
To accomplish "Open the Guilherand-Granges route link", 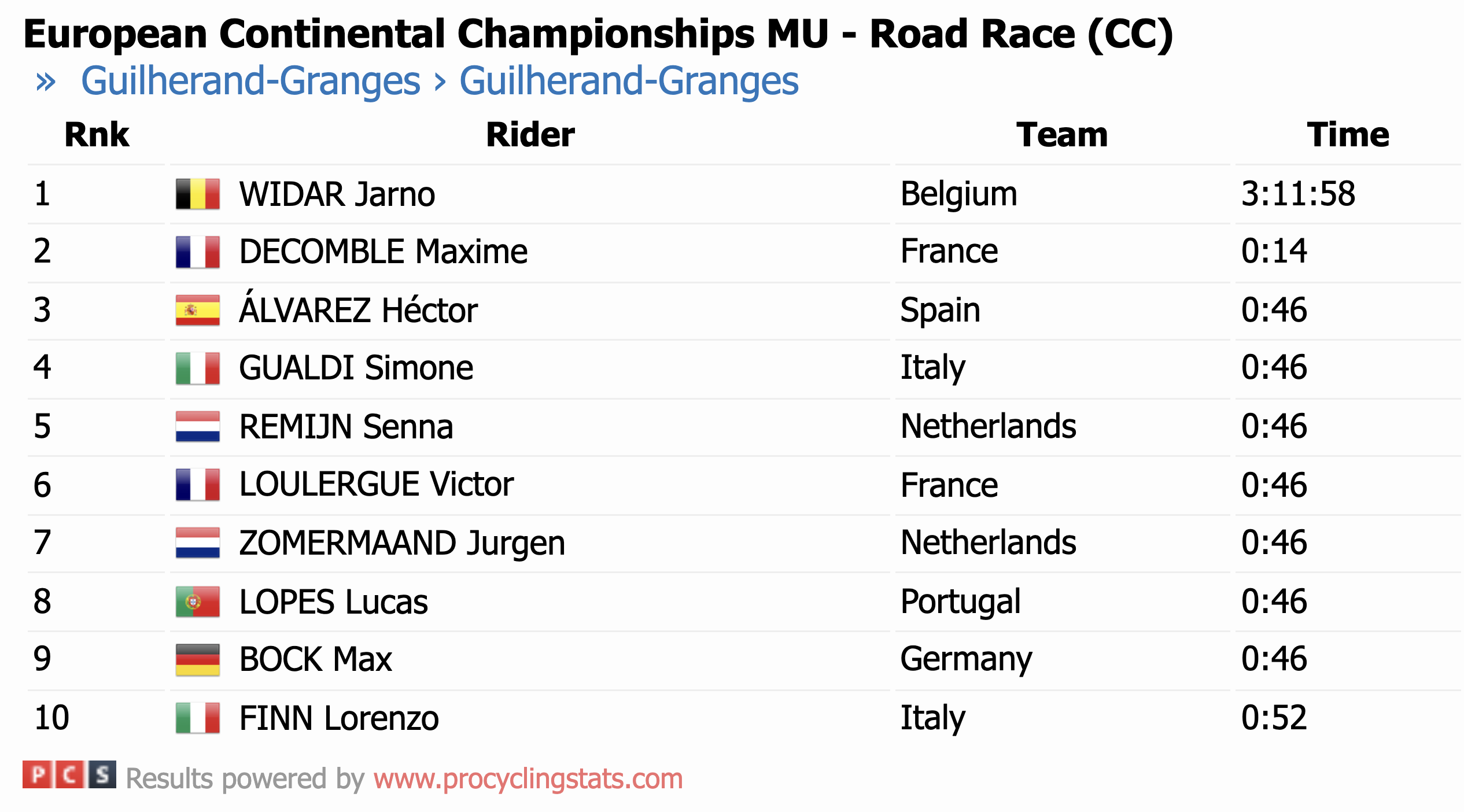I will 440,80.
